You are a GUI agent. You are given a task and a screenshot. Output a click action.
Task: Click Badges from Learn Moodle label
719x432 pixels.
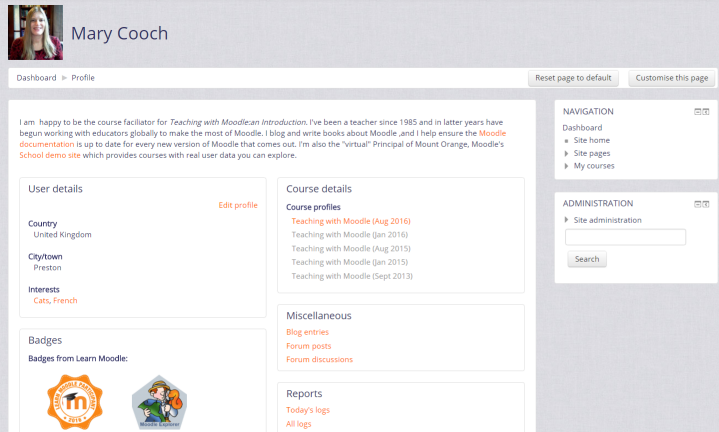coord(78,359)
